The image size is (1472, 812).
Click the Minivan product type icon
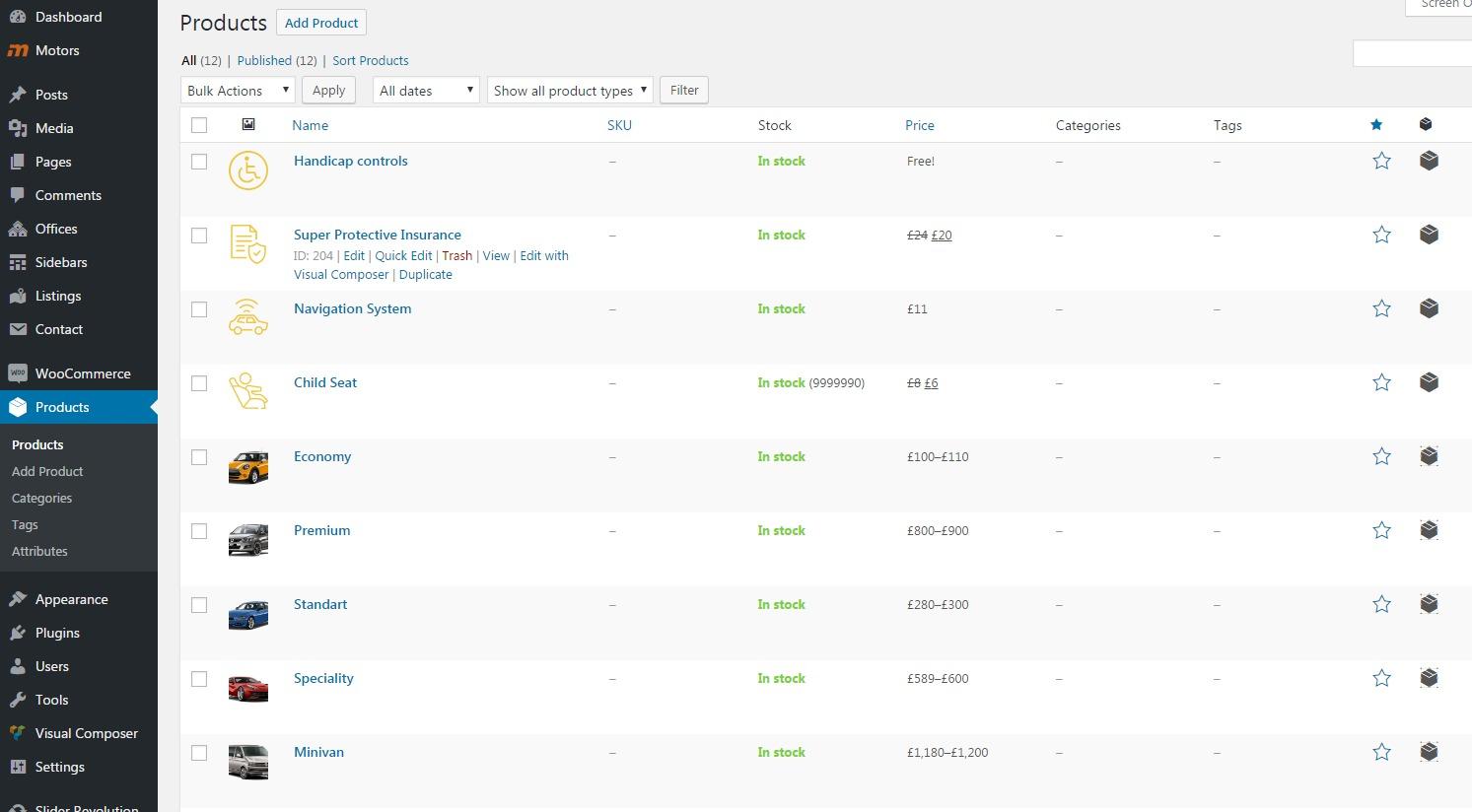pos(1429,752)
